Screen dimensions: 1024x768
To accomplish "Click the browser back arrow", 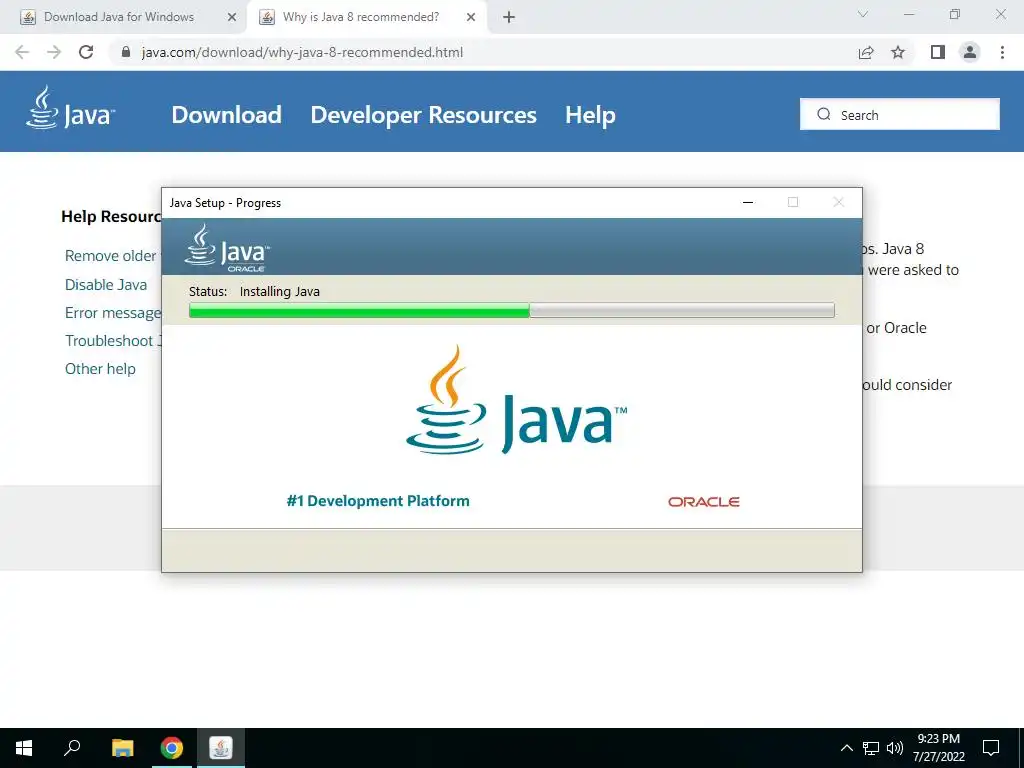I will pyautogui.click(x=22, y=52).
